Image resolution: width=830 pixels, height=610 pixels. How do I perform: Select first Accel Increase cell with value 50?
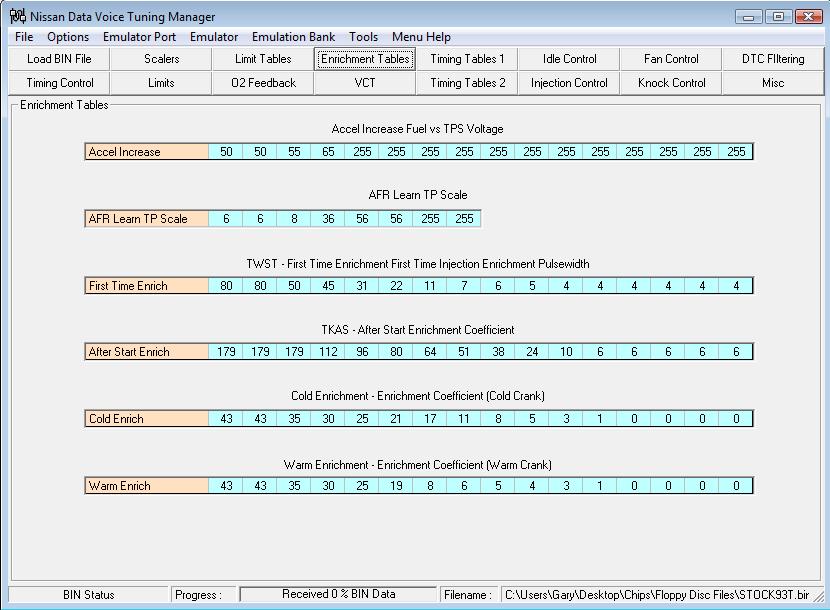click(226, 152)
